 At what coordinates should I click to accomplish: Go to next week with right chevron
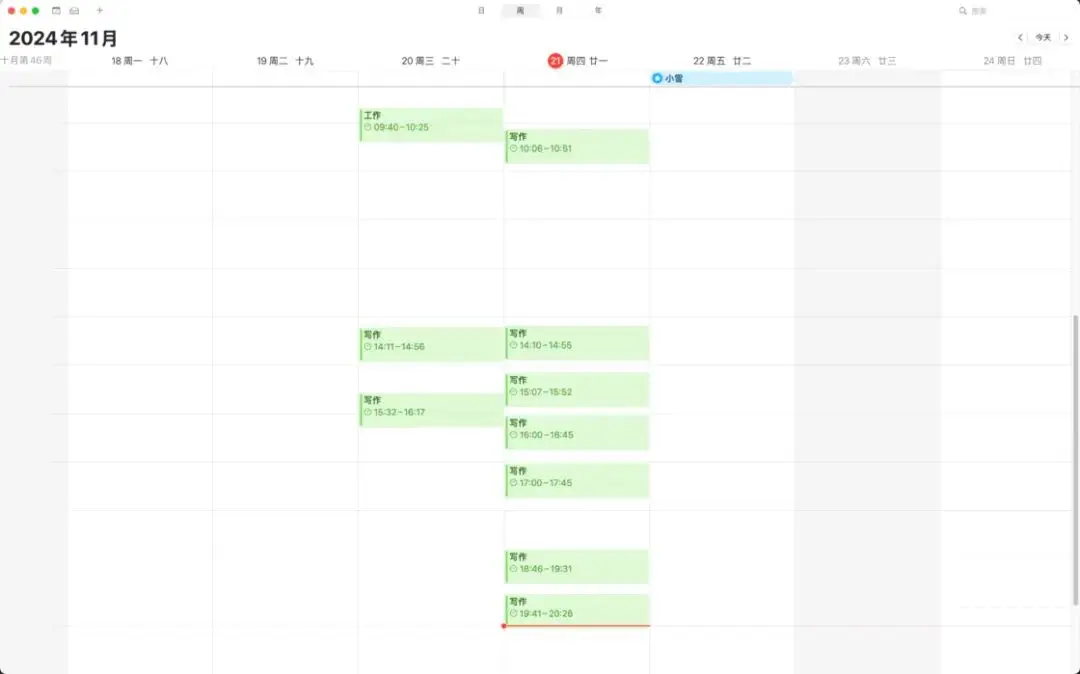1067,37
